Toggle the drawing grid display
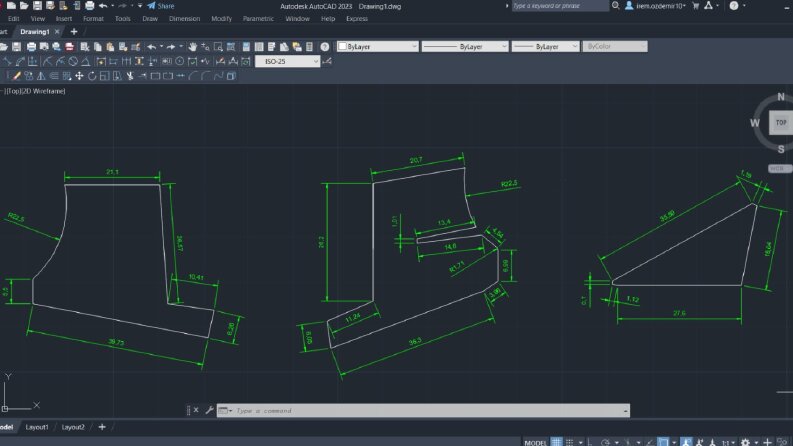The width and height of the screenshot is (793, 446). tap(556, 442)
